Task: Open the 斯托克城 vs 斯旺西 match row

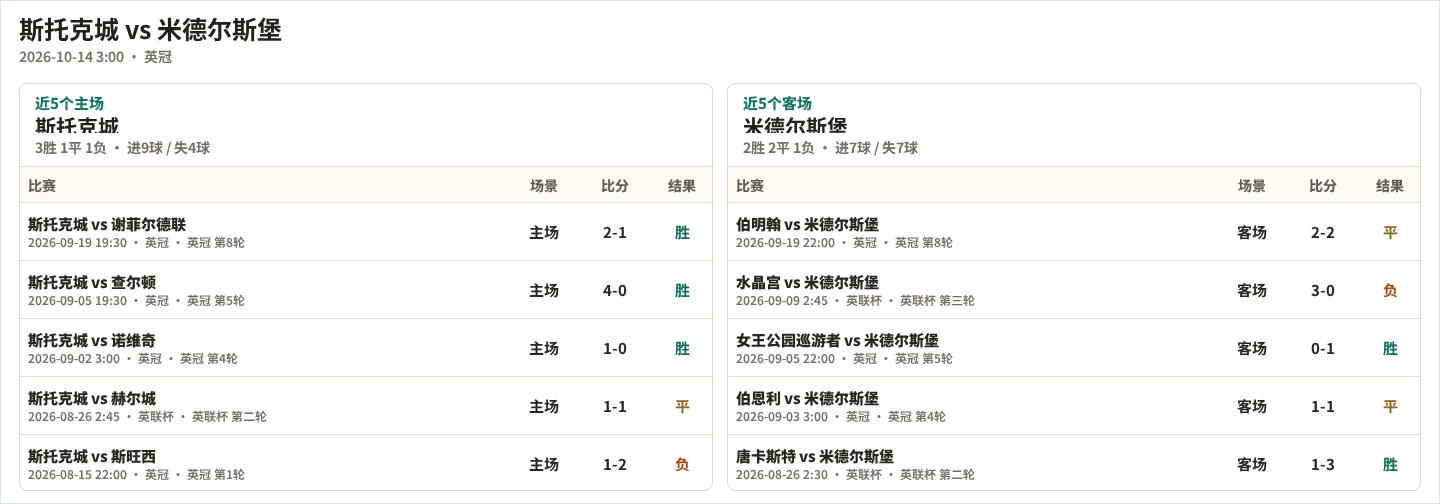Action: pyautogui.click(x=366, y=463)
